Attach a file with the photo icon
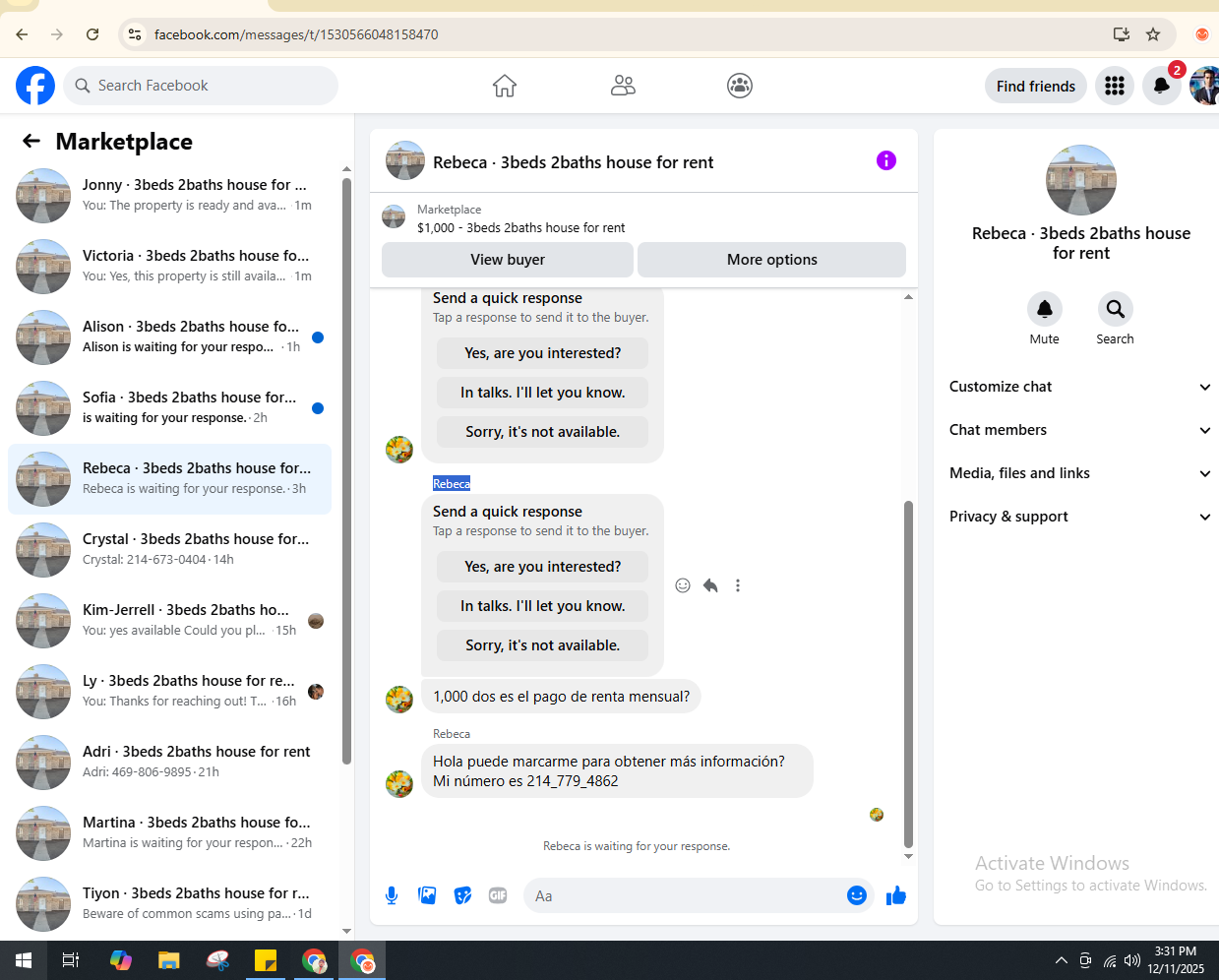The image size is (1219, 980). pos(427,895)
